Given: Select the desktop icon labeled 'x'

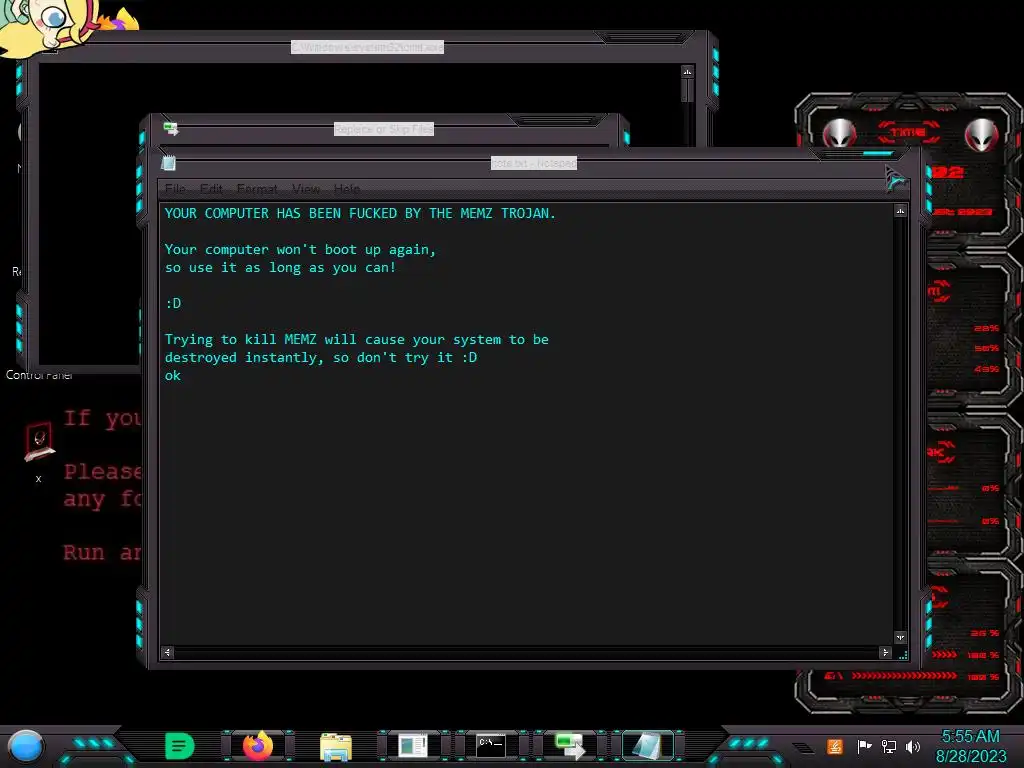Looking at the screenshot, I should [x=39, y=452].
